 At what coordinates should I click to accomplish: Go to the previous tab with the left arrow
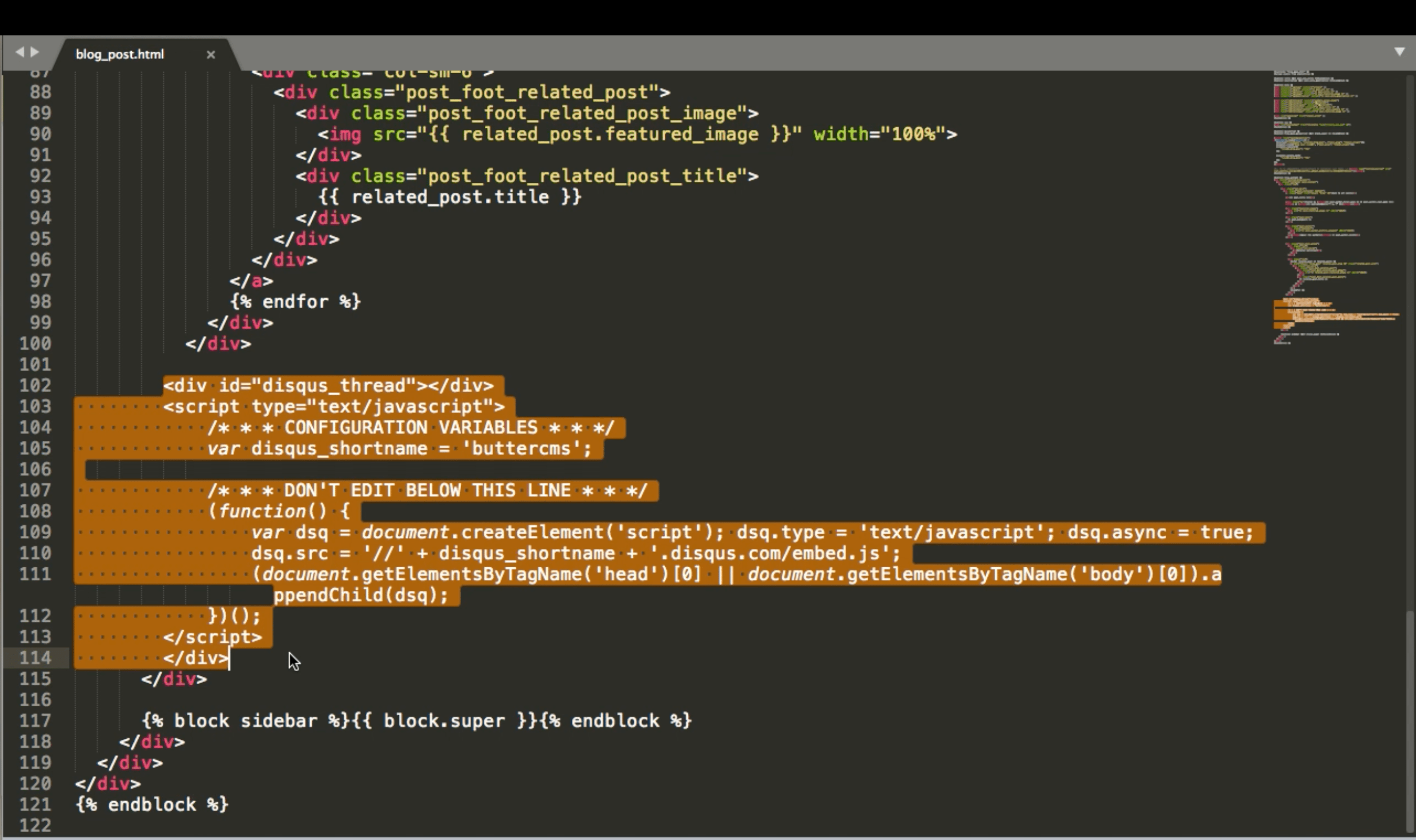pyautogui.click(x=20, y=52)
